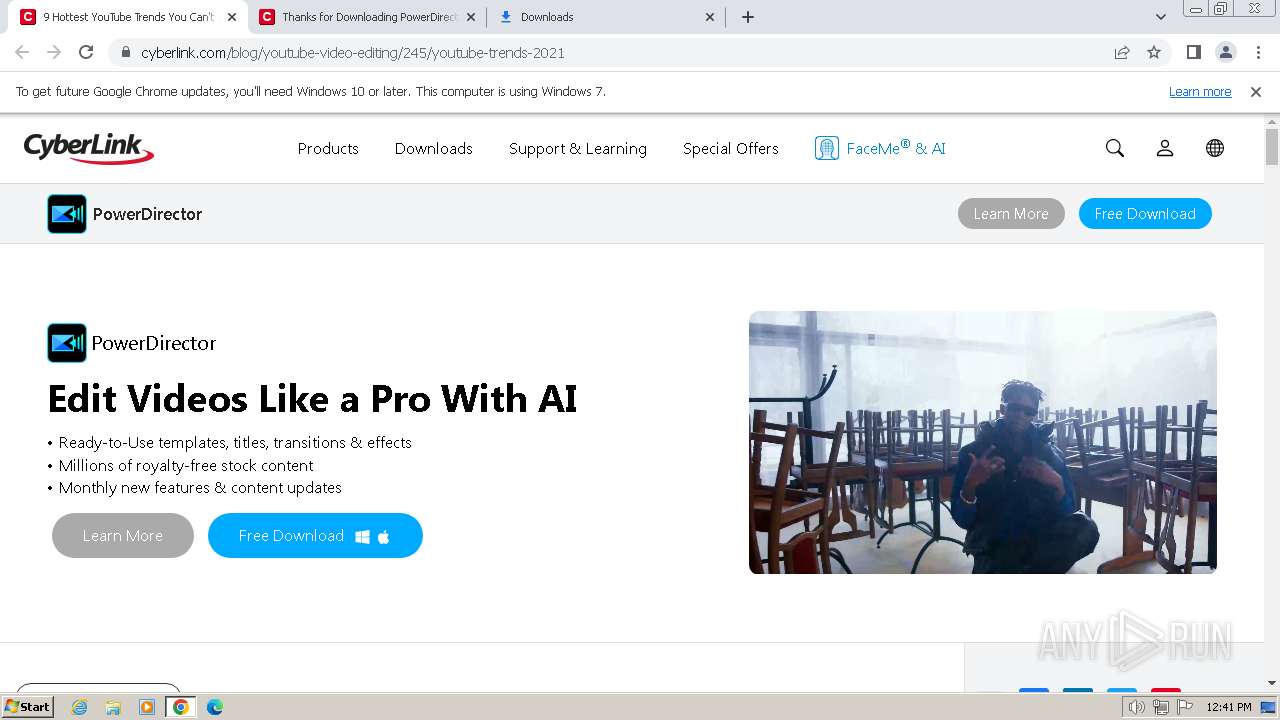
Task: Open the Products menu
Action: pyautogui.click(x=328, y=148)
